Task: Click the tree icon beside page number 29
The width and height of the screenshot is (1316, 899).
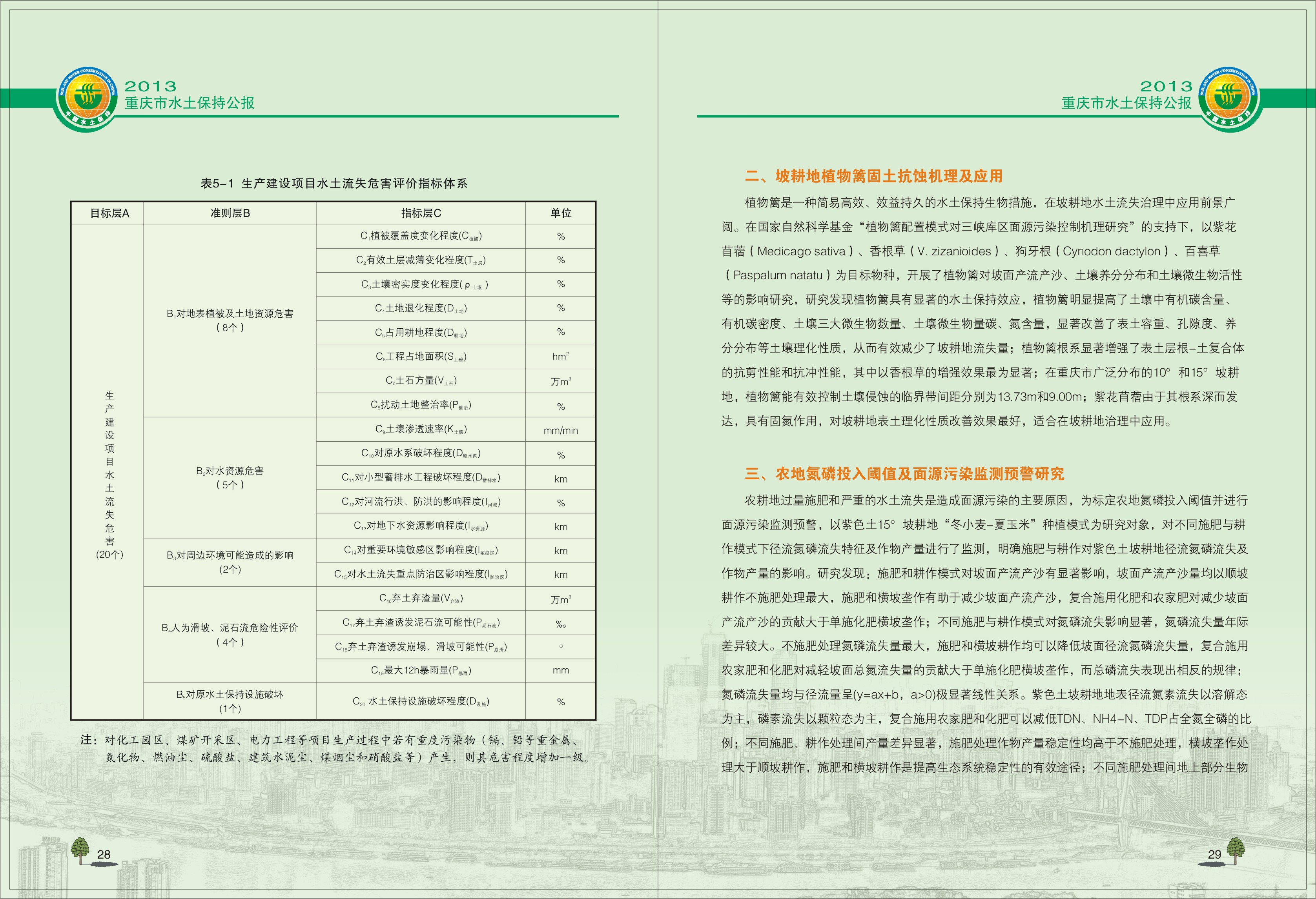Action: [x=1236, y=851]
